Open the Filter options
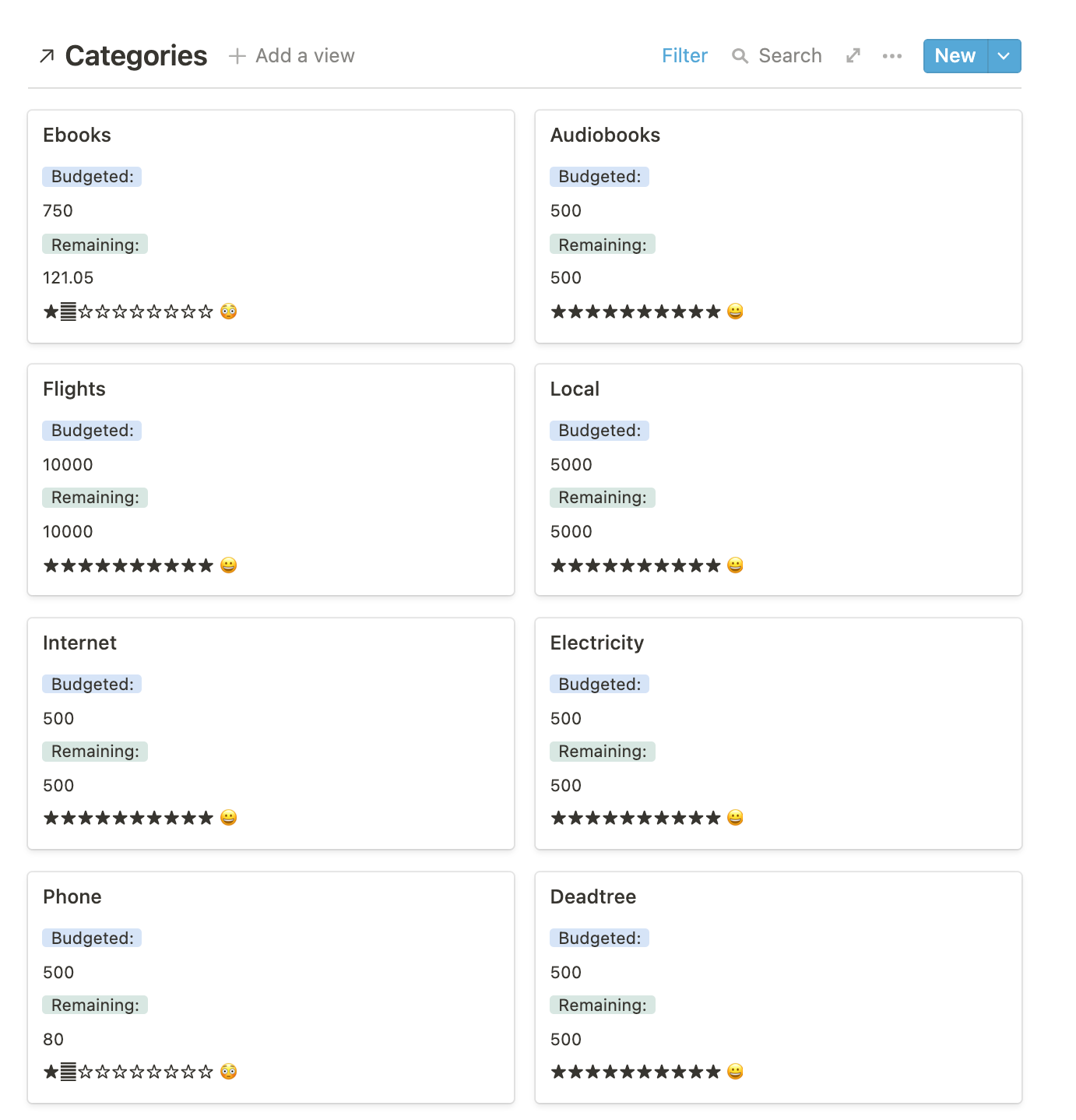This screenshot has width=1076, height=1120. pos(684,56)
